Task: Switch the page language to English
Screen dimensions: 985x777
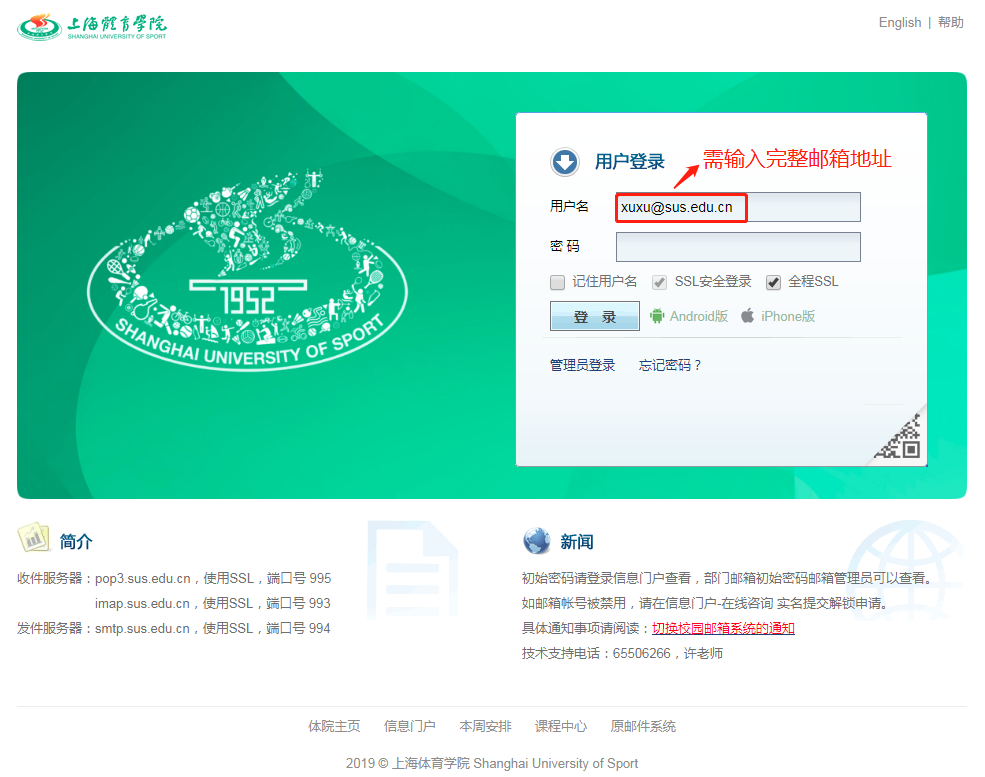Action: coord(898,22)
